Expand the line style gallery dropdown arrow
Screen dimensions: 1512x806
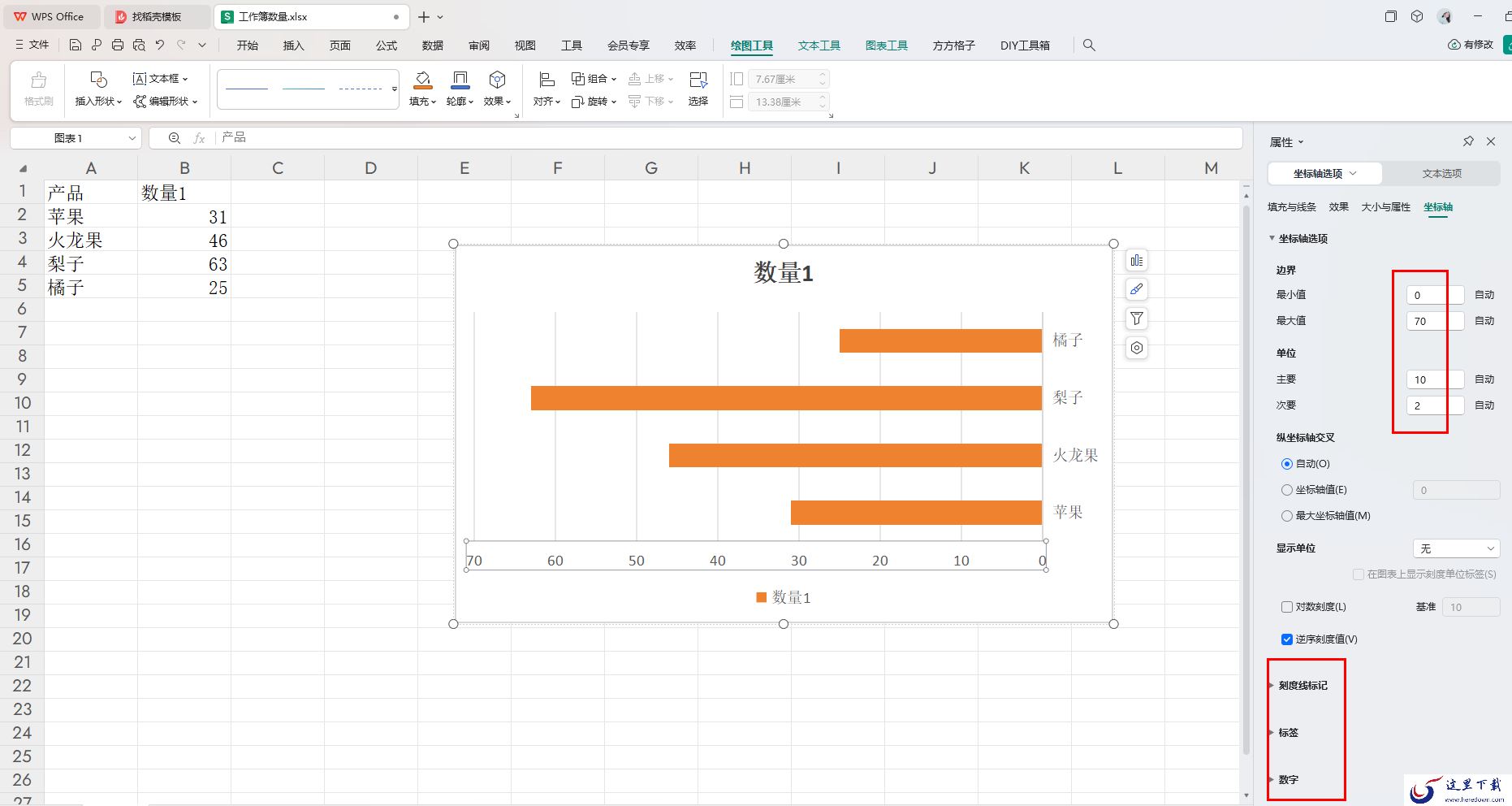[x=395, y=89]
